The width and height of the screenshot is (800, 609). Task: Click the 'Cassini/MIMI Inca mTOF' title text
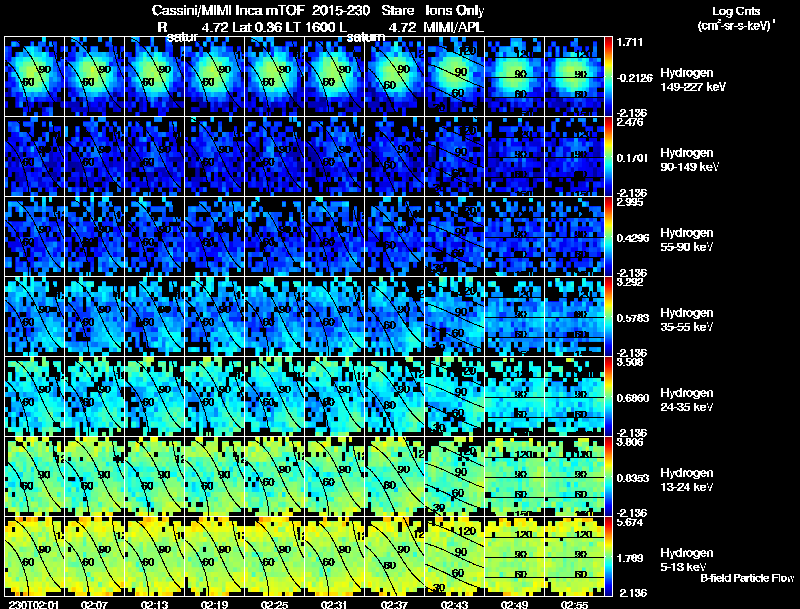(x=228, y=11)
